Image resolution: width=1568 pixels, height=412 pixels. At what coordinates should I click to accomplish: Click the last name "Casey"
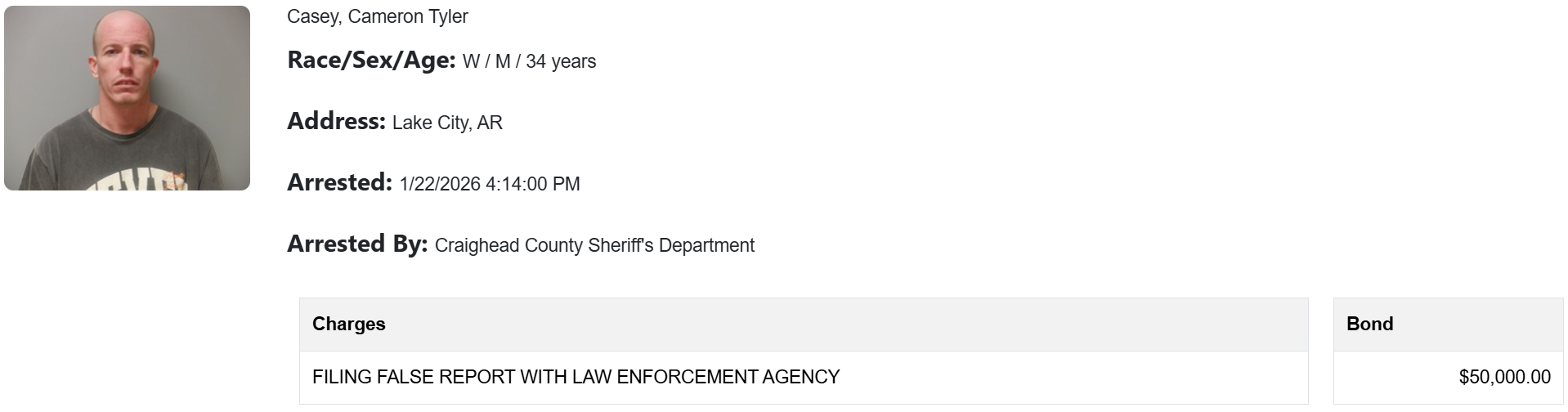[x=311, y=16]
